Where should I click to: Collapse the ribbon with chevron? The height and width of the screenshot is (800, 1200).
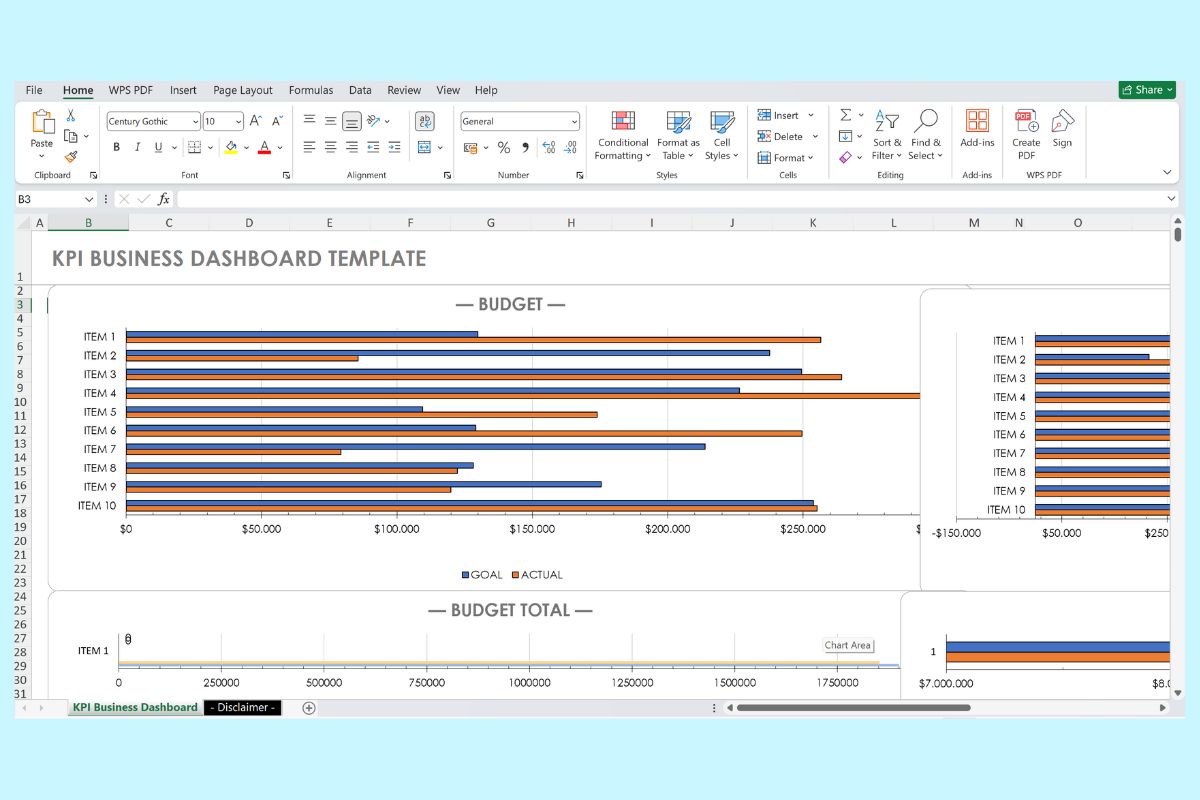(1167, 172)
